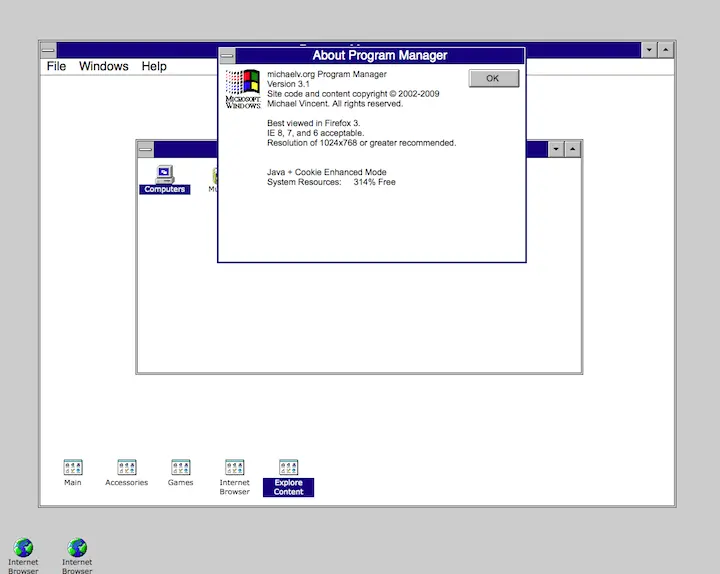This screenshot has width=720, height=574.
Task: Maximize the Program Manager window via up arrow
Action: (x=666, y=50)
